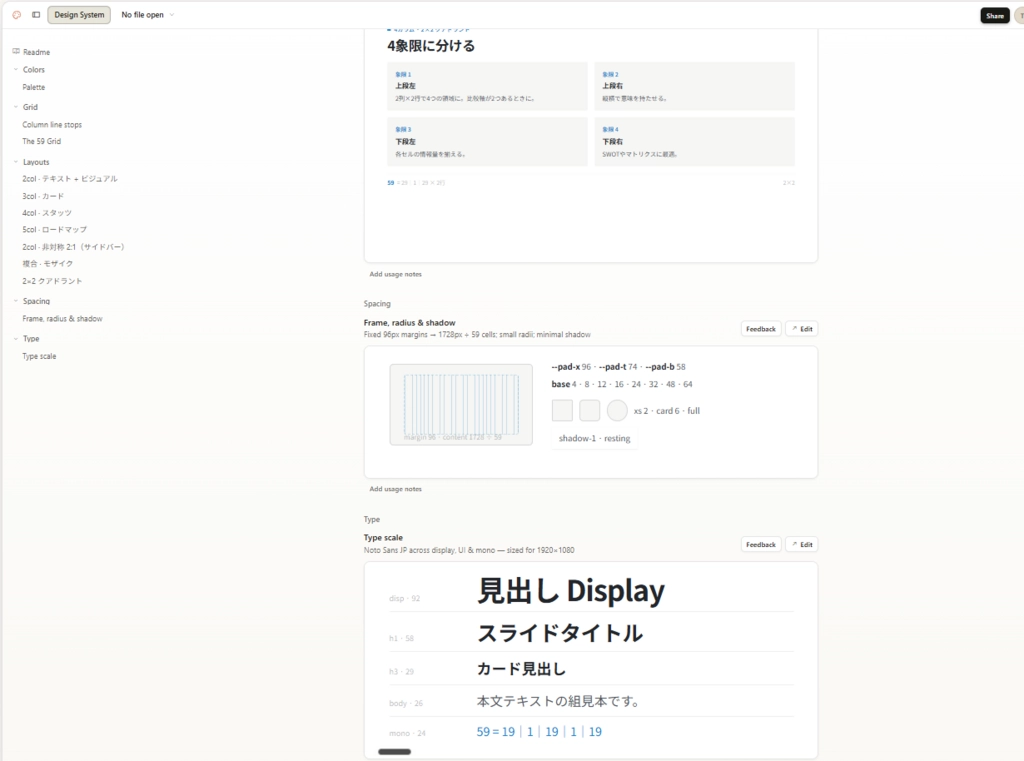This screenshot has height=761, width=1024.
Task: Click the 象限 2 上段右 card
Action: [x=694, y=86]
